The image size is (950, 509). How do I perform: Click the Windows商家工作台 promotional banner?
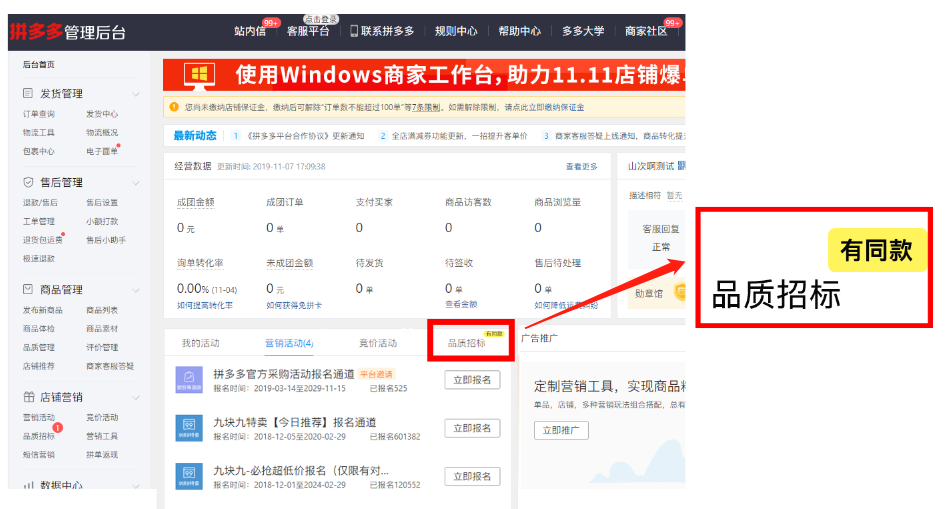[x=424, y=75]
